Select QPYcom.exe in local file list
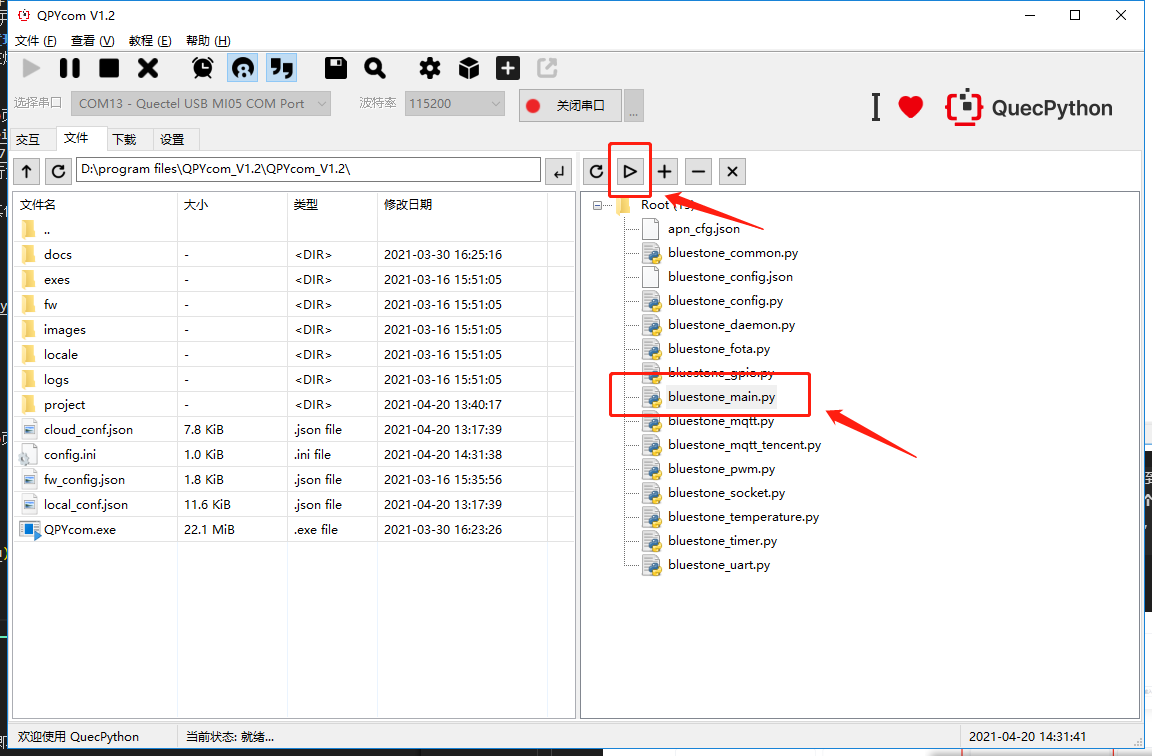1152x756 pixels. (x=80, y=529)
